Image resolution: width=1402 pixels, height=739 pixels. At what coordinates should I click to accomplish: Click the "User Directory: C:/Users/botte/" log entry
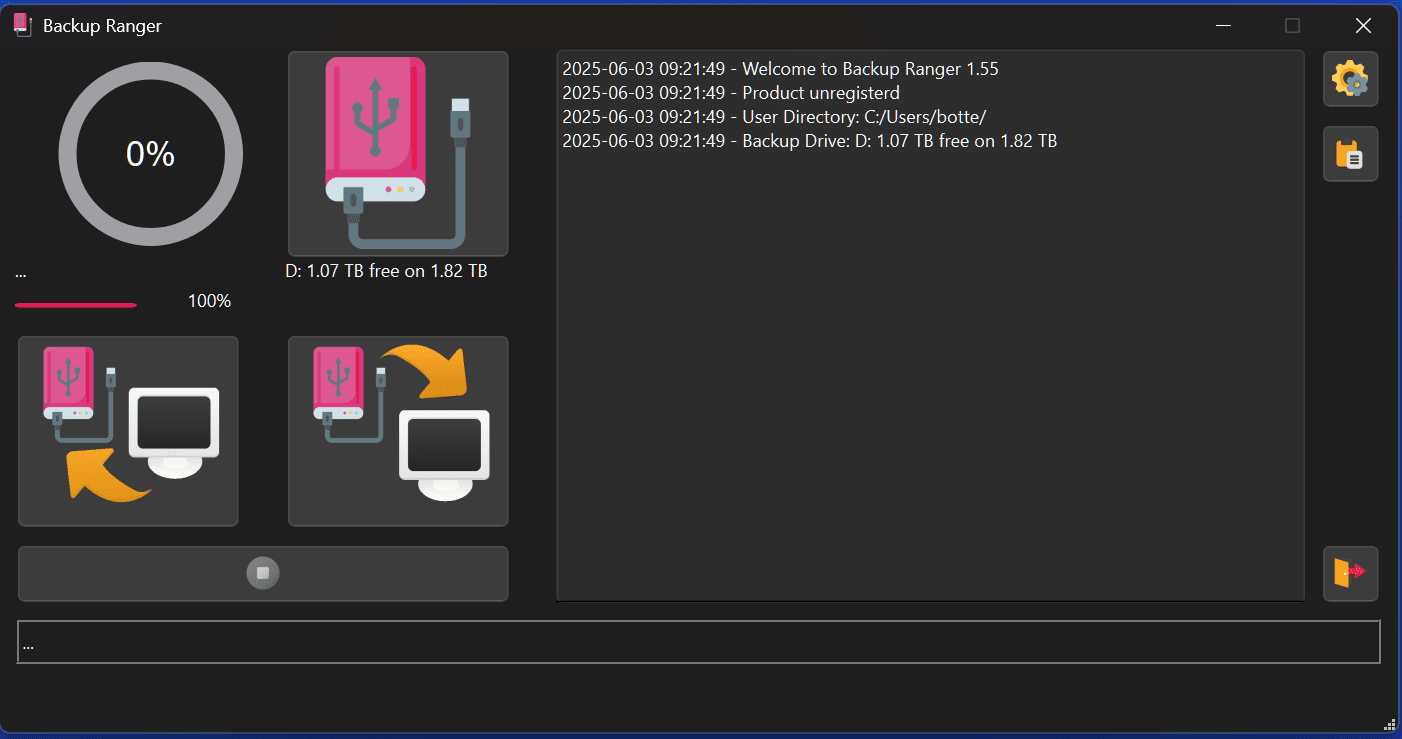coord(775,117)
